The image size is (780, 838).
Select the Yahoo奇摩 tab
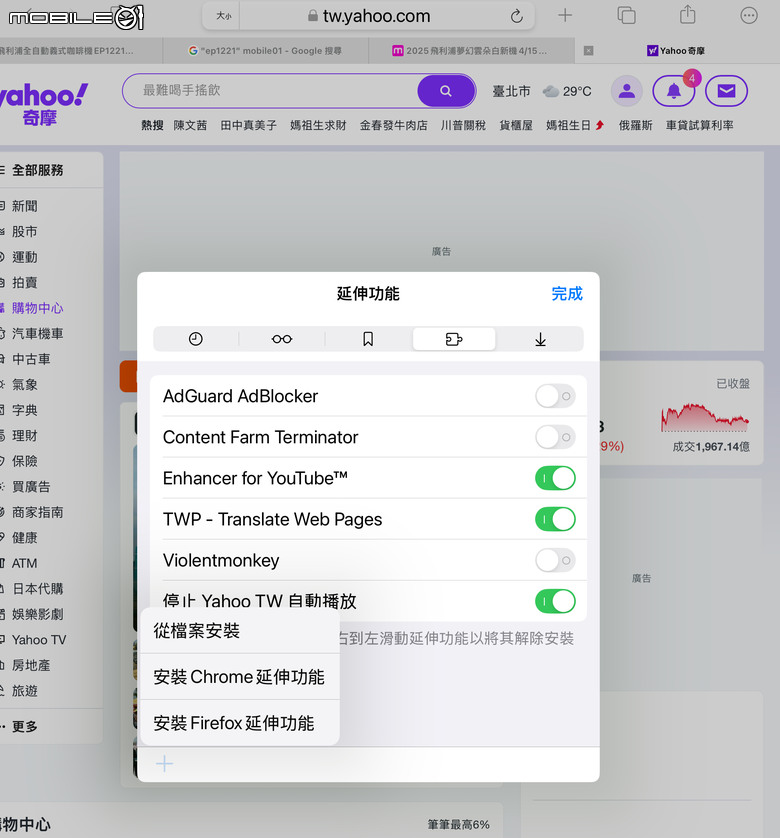[676, 51]
